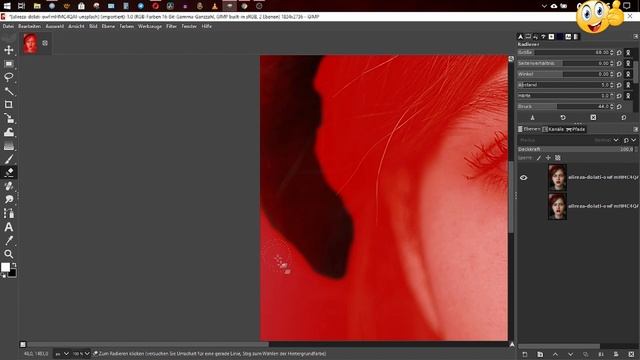The height and width of the screenshot is (360, 640).
Task: Create a new layer group
Action: (540, 354)
